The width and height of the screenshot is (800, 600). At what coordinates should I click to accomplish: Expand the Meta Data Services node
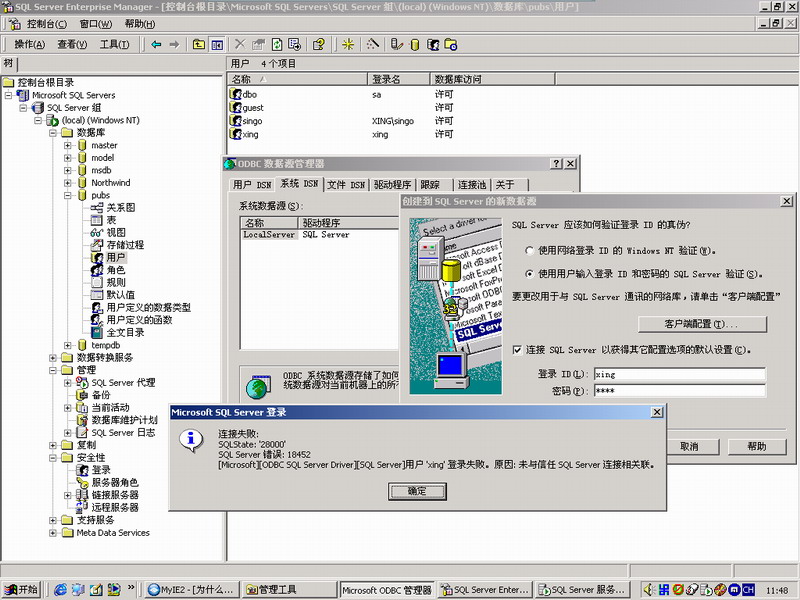53,533
